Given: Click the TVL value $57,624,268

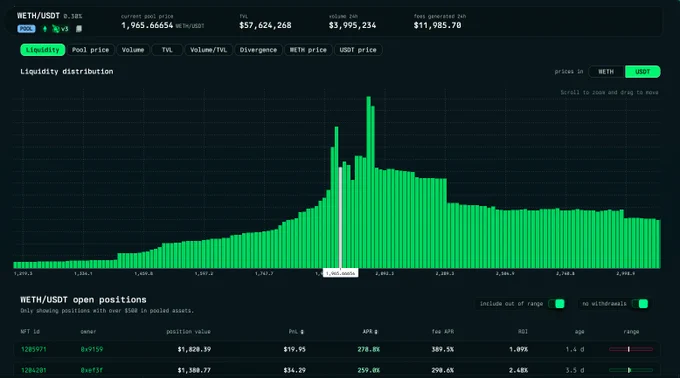Looking at the screenshot, I should click(x=265, y=26).
